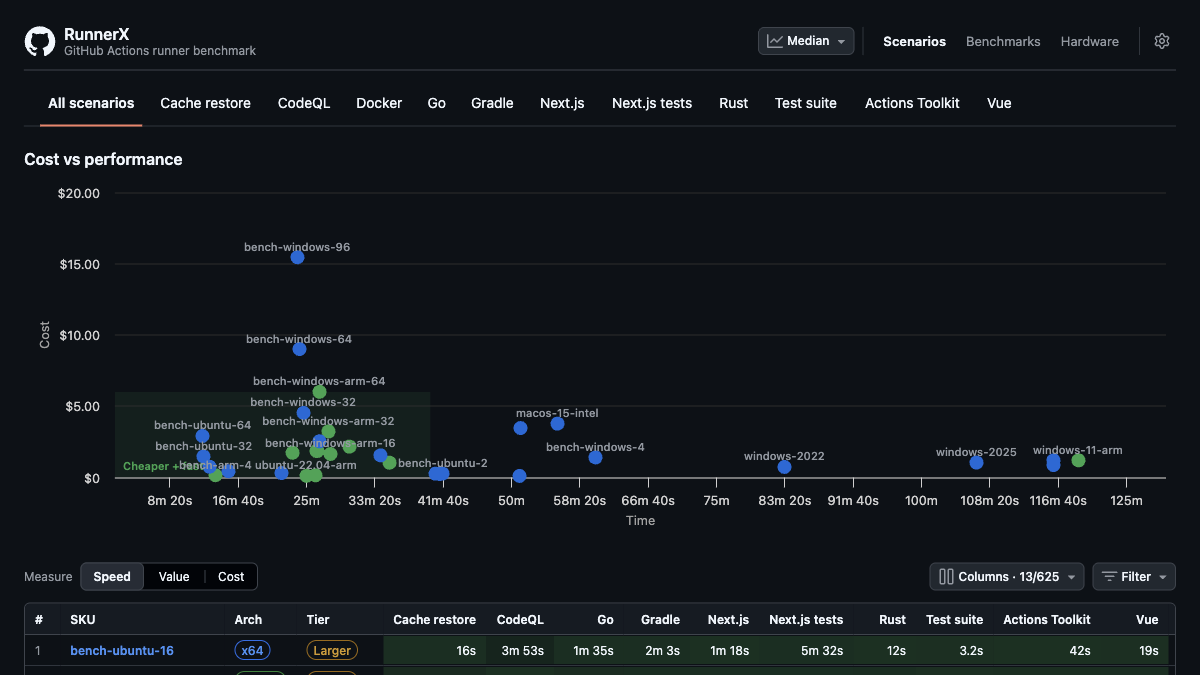
Task: Click the 1m 35s Go cell
Action: pyautogui.click(x=589, y=651)
